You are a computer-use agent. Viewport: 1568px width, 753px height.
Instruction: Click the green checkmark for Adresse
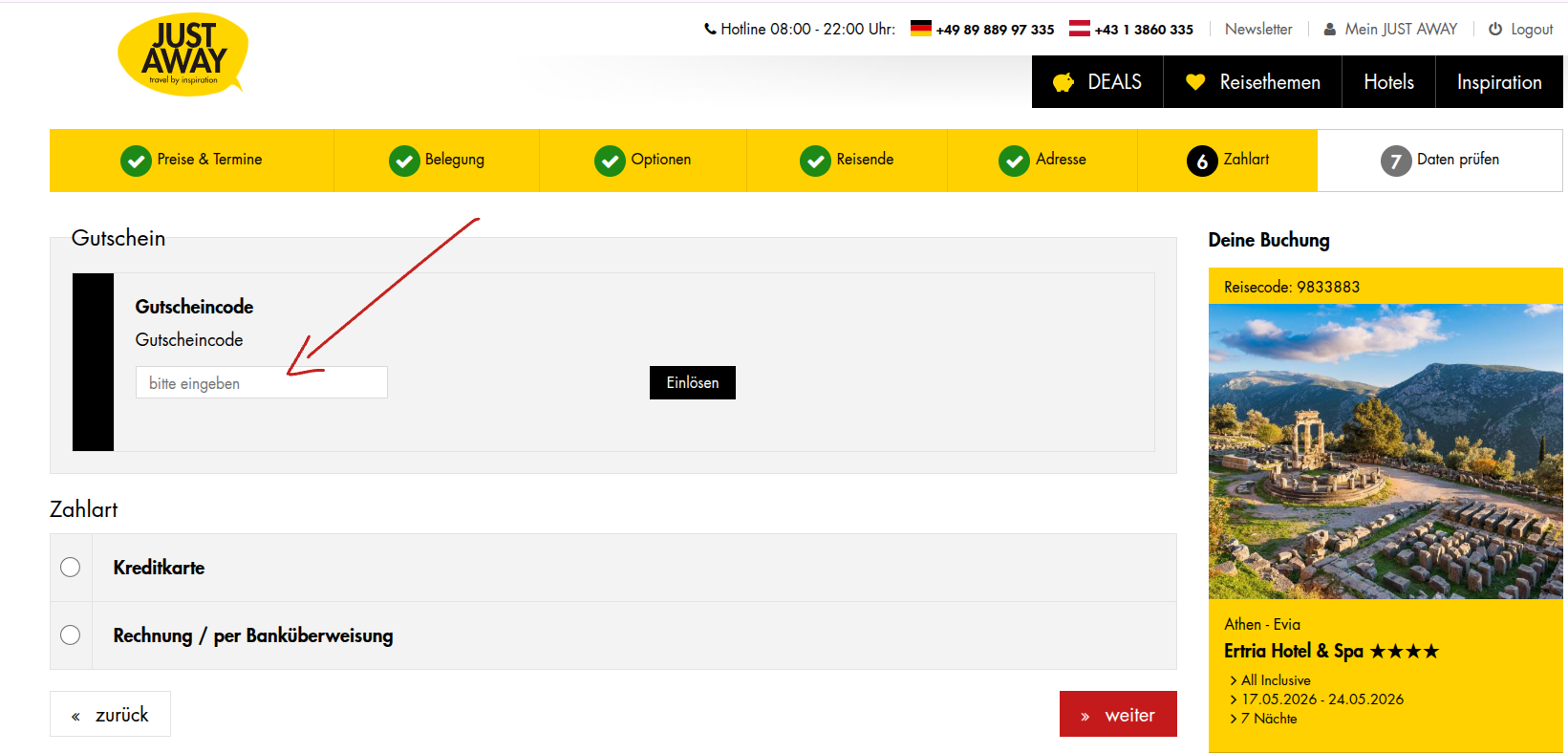1014,161
